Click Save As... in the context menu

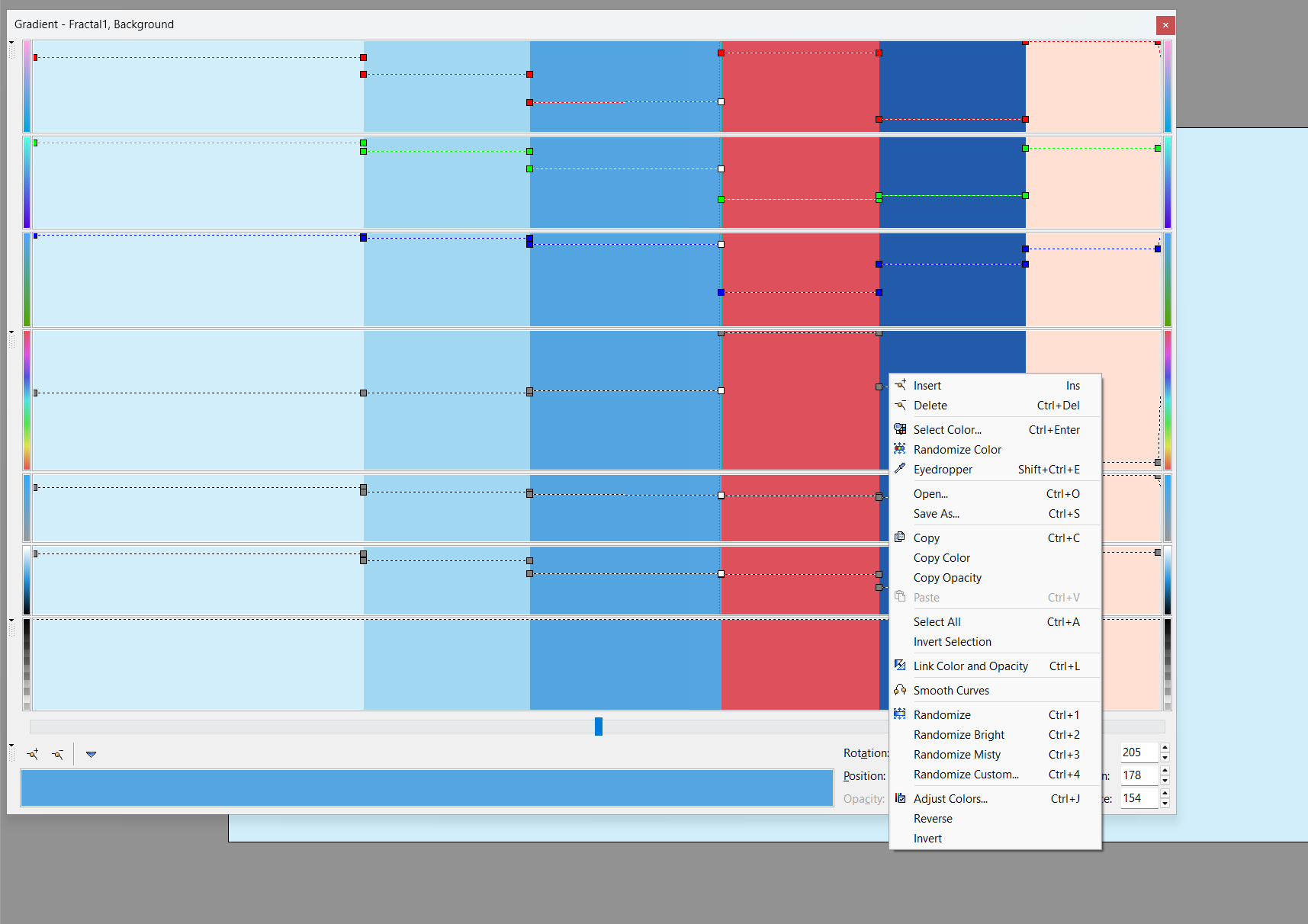coord(936,514)
